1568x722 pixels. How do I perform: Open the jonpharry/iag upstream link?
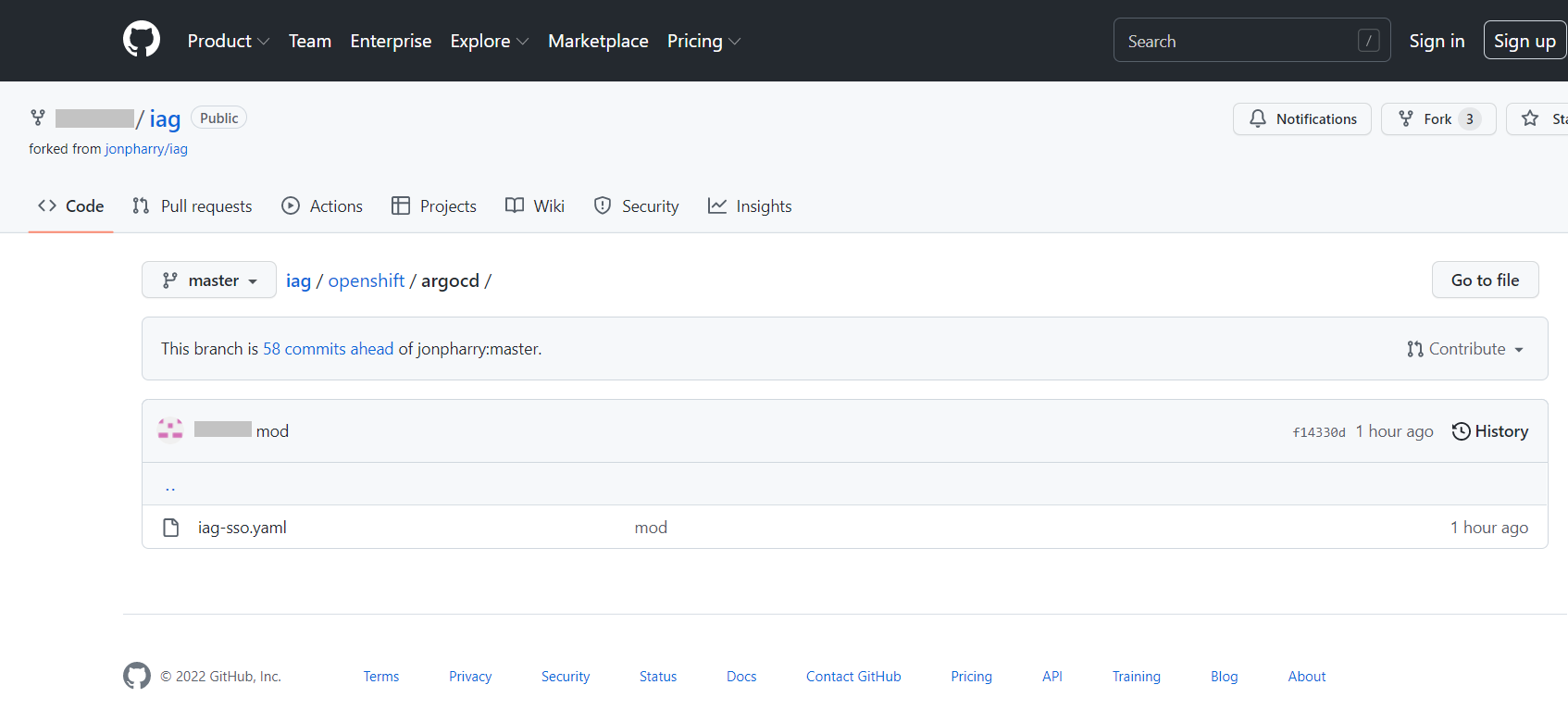coord(146,149)
